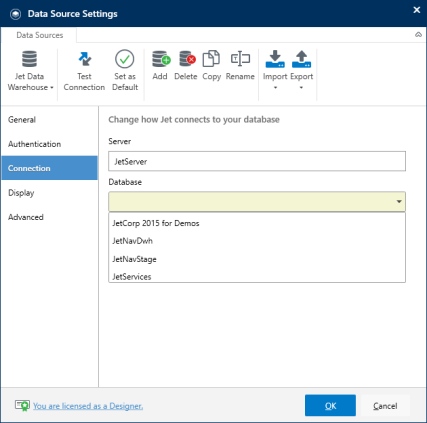
Task: Click the Test Connection icon
Action: click(85, 59)
